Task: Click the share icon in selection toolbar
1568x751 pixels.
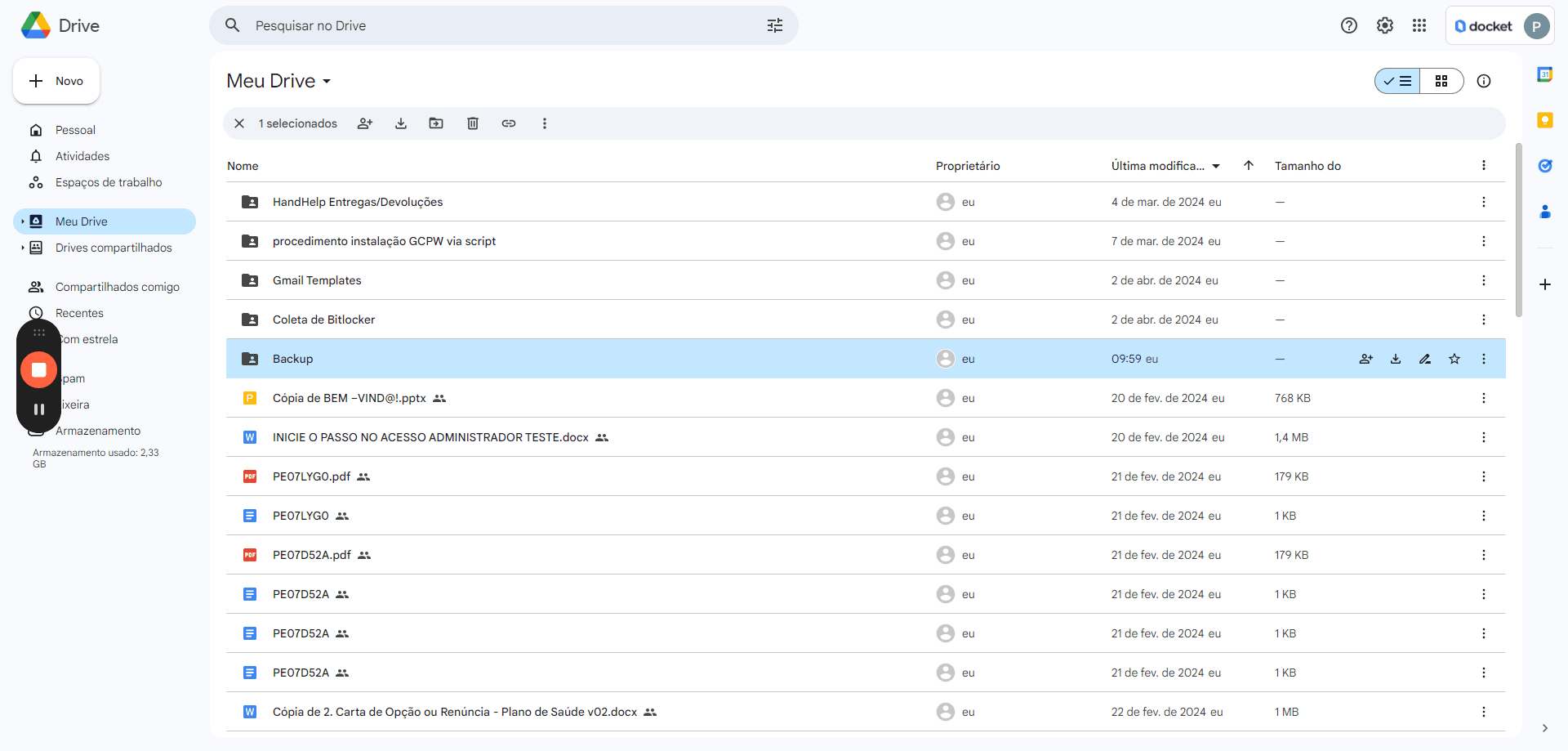Action: [x=365, y=123]
